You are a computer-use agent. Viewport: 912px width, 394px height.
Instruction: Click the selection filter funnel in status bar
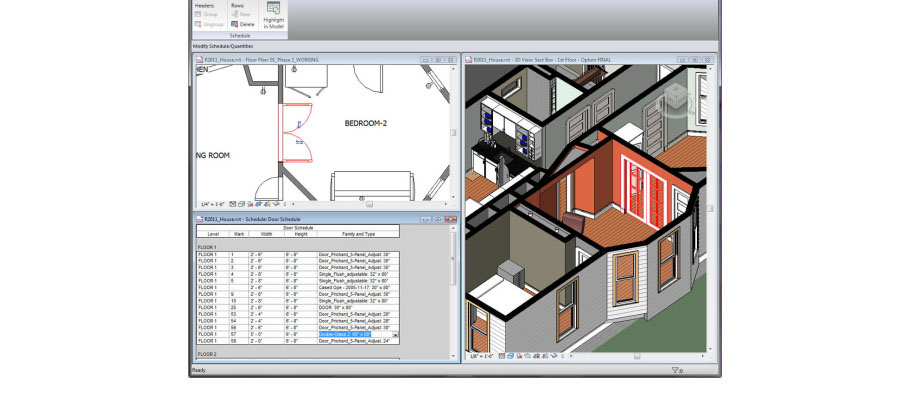click(x=675, y=370)
